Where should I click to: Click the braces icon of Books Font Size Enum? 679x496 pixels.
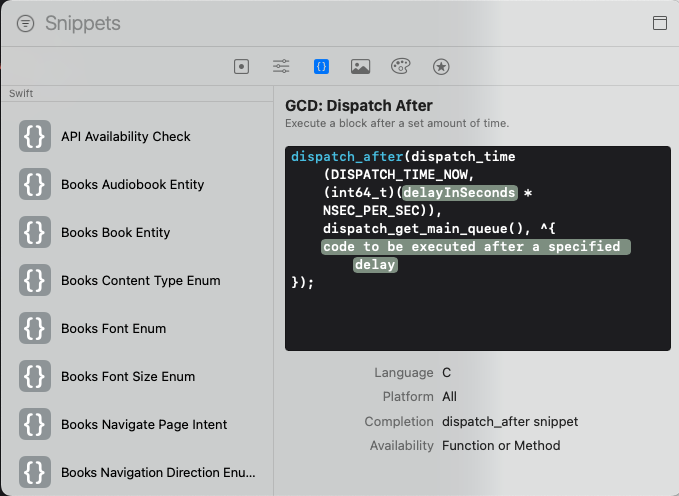pos(35,376)
